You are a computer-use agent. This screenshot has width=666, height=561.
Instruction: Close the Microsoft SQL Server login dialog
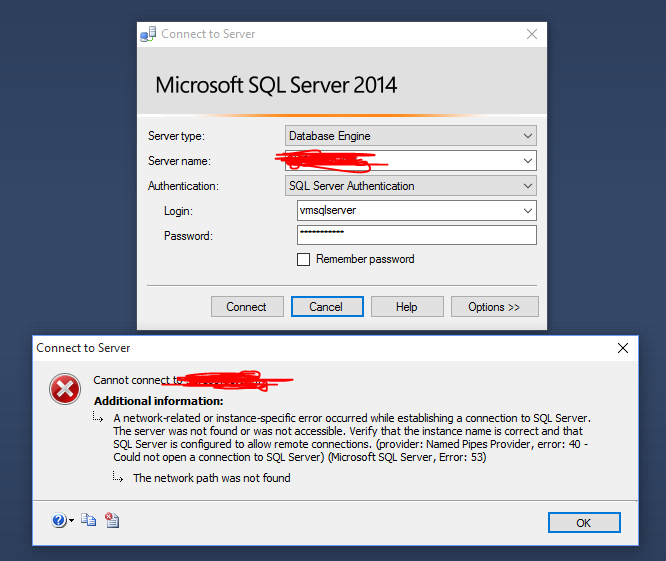tap(532, 34)
